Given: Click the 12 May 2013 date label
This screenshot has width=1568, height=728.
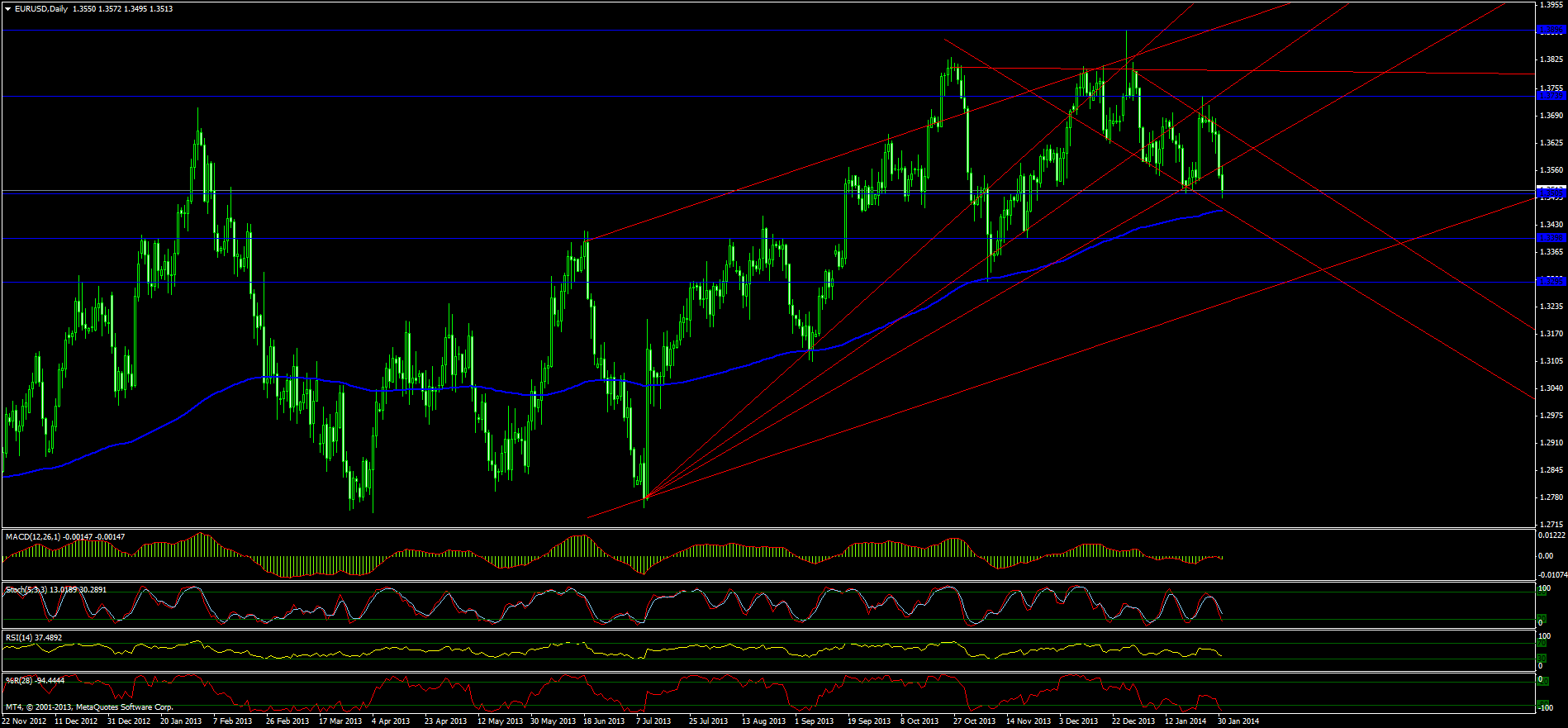Looking at the screenshot, I should (x=500, y=721).
